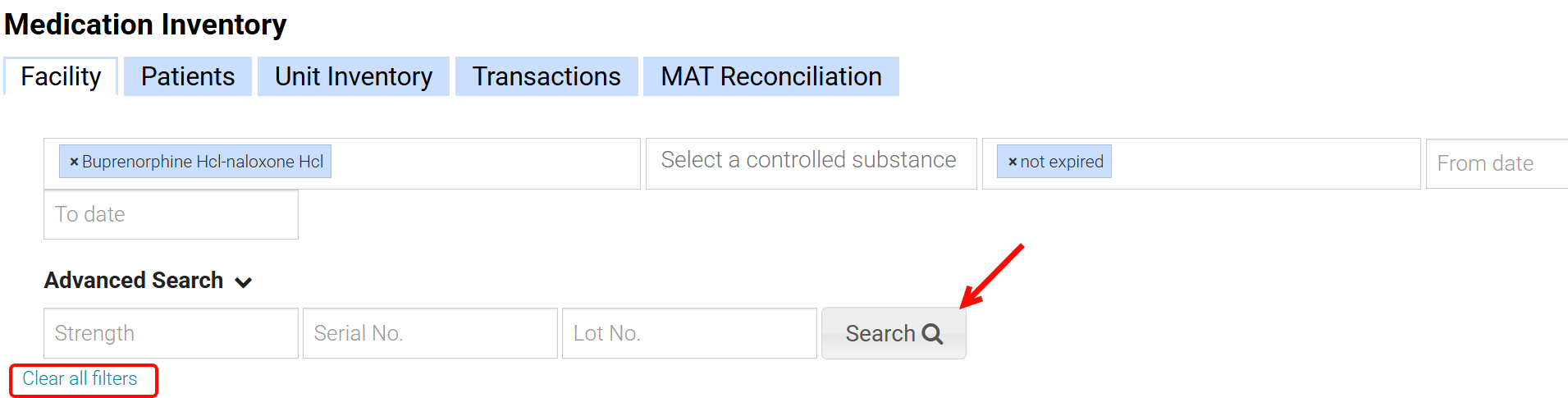The height and width of the screenshot is (398, 1568).
Task: Click the Medication Inventory page title
Action: point(145,25)
